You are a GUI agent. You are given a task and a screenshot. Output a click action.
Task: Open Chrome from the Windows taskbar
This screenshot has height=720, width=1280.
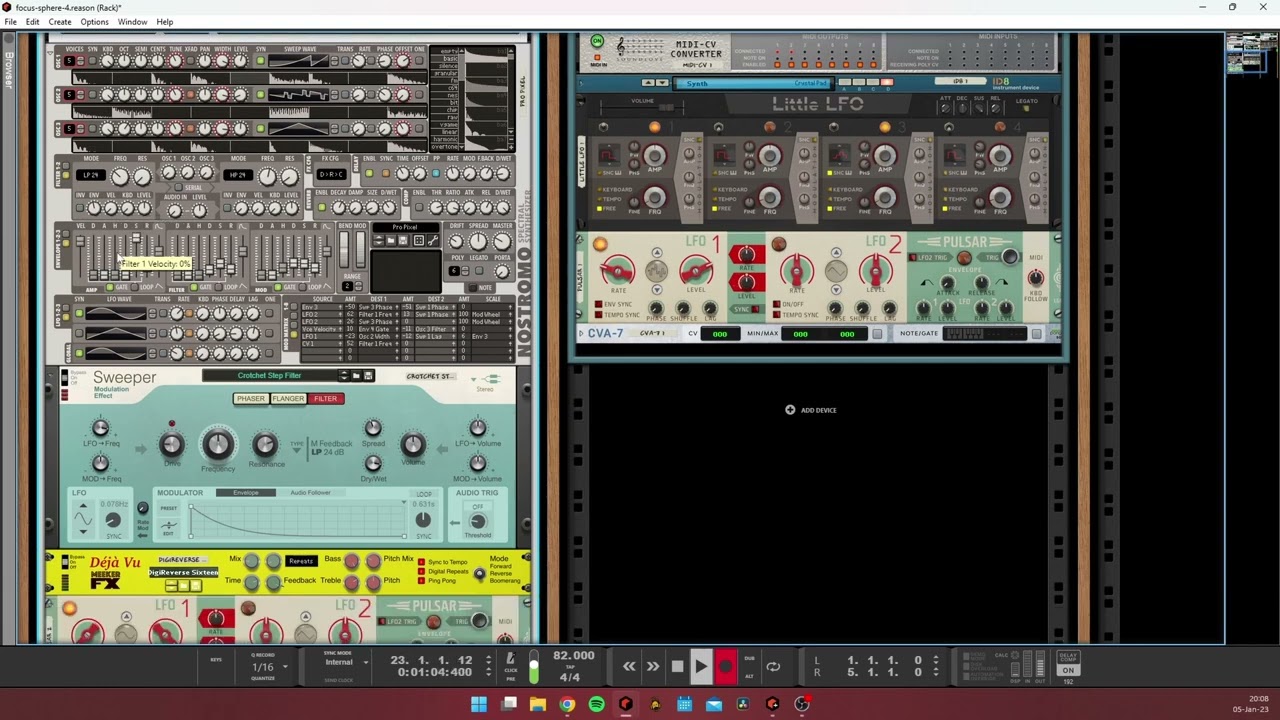[x=567, y=705]
